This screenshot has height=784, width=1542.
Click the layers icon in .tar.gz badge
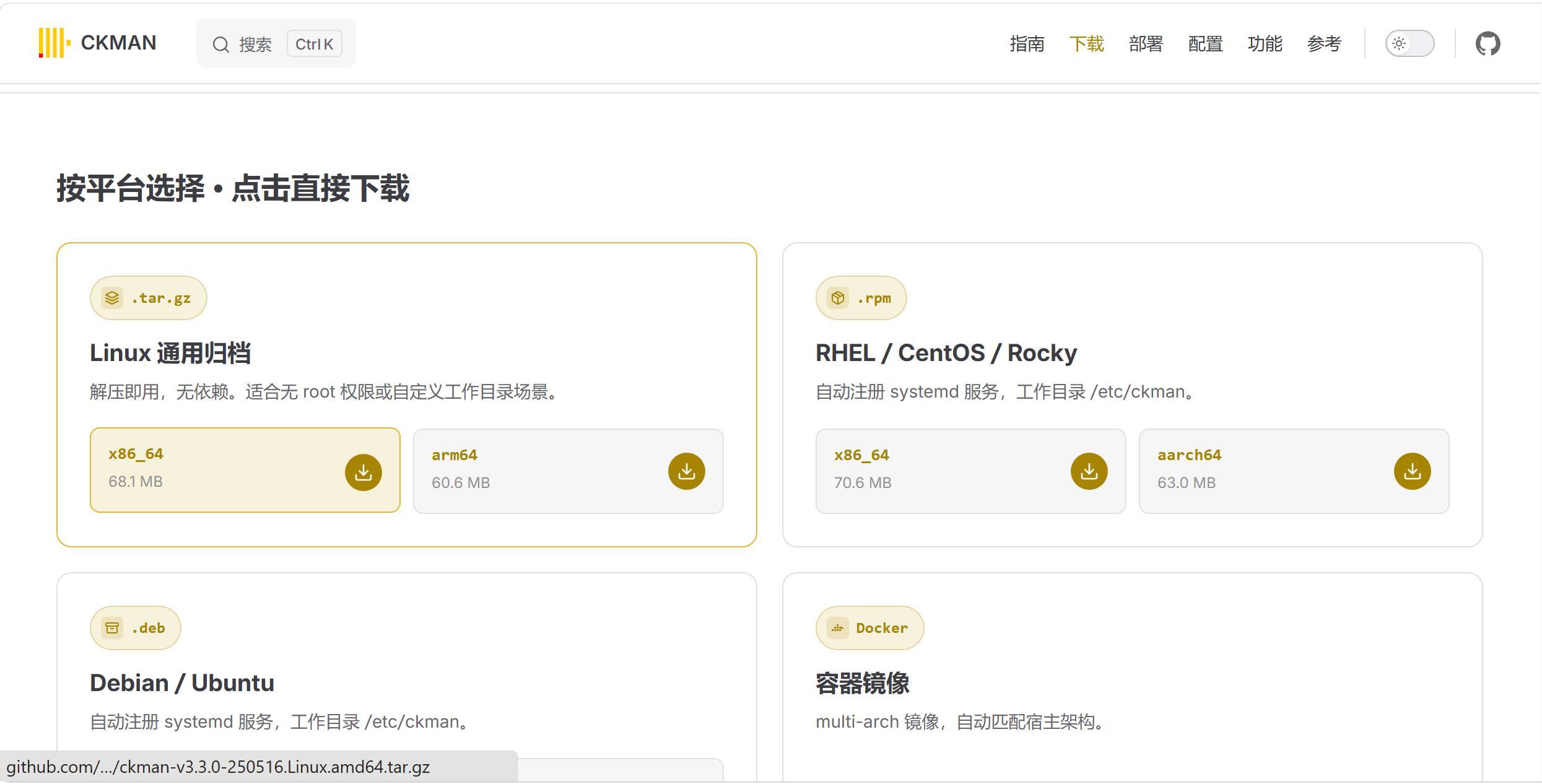(112, 298)
